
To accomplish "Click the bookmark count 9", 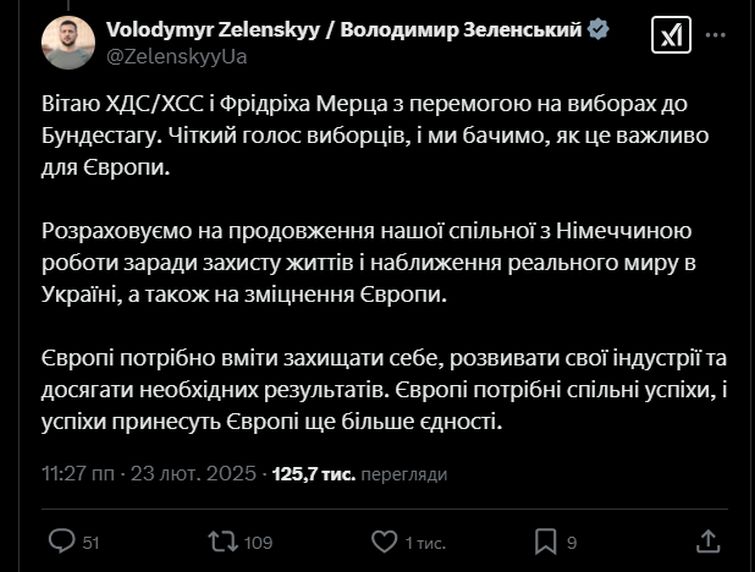I will coord(572,542).
